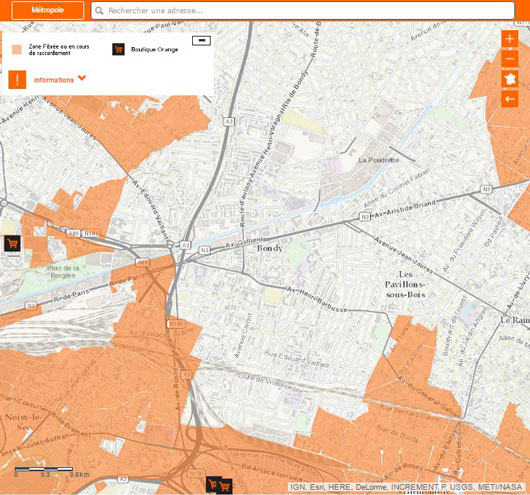The height and width of the screenshot is (495, 530).
Task: Click the Bd-Alsace-lorraine street label
Action: (x=272, y=473)
